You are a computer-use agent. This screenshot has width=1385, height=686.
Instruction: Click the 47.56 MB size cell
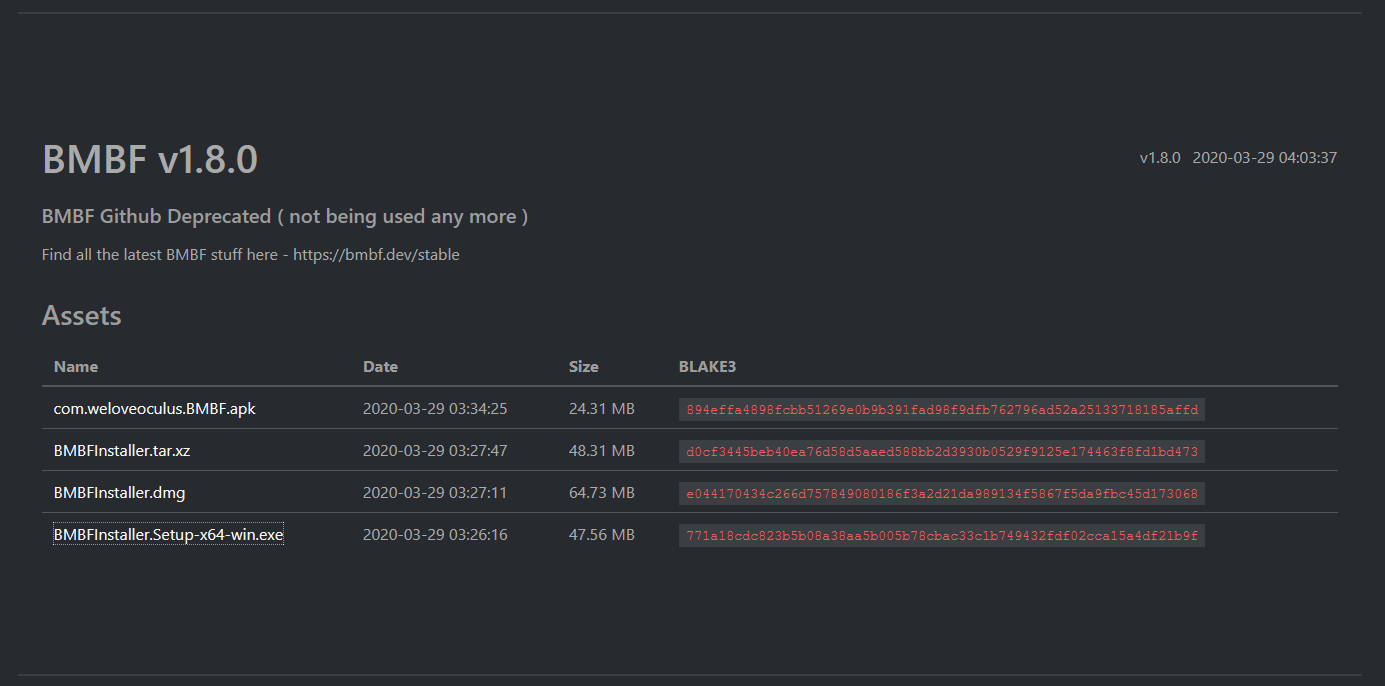pyautogui.click(x=602, y=534)
